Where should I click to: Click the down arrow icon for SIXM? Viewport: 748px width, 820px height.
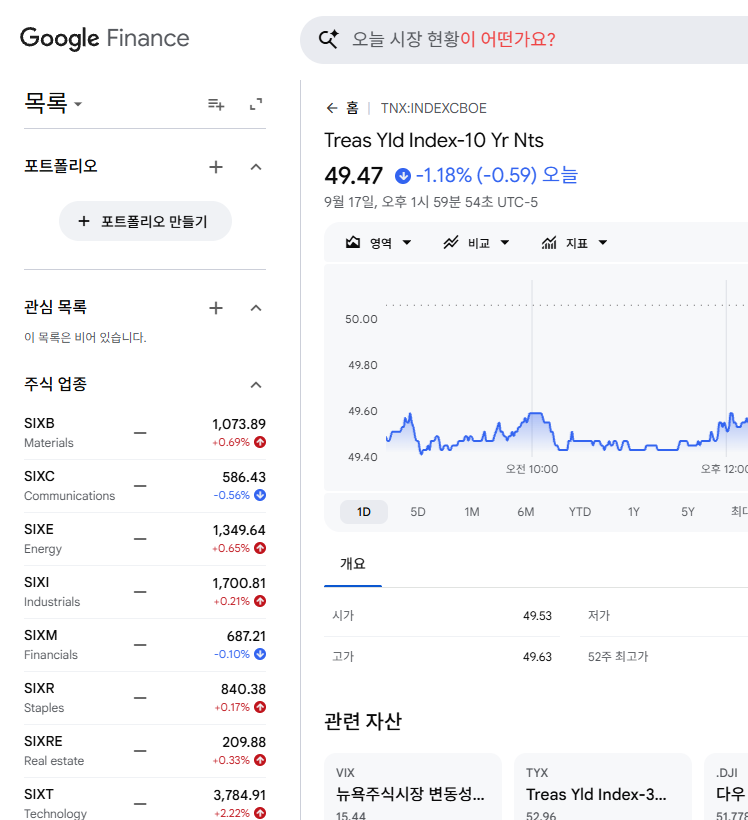click(x=260, y=654)
